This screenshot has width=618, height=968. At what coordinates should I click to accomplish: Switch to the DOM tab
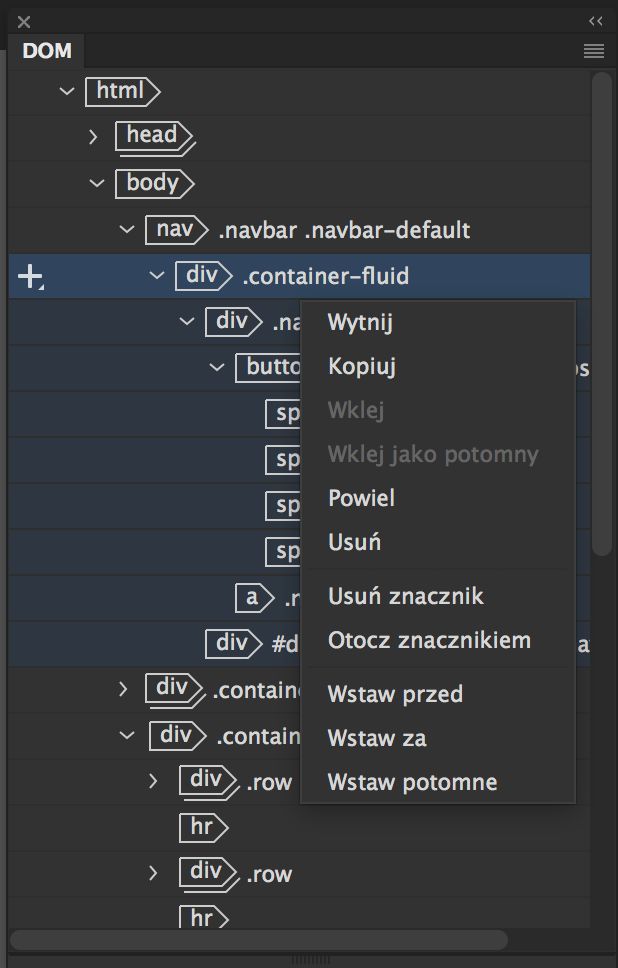[x=46, y=51]
